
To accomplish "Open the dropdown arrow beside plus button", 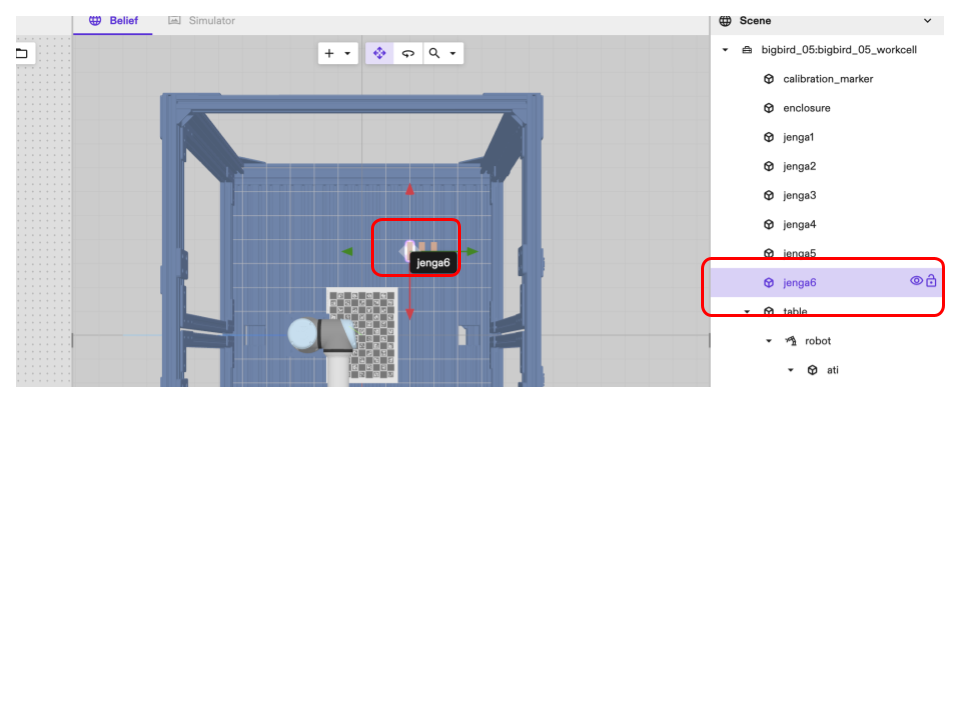I will [x=348, y=53].
